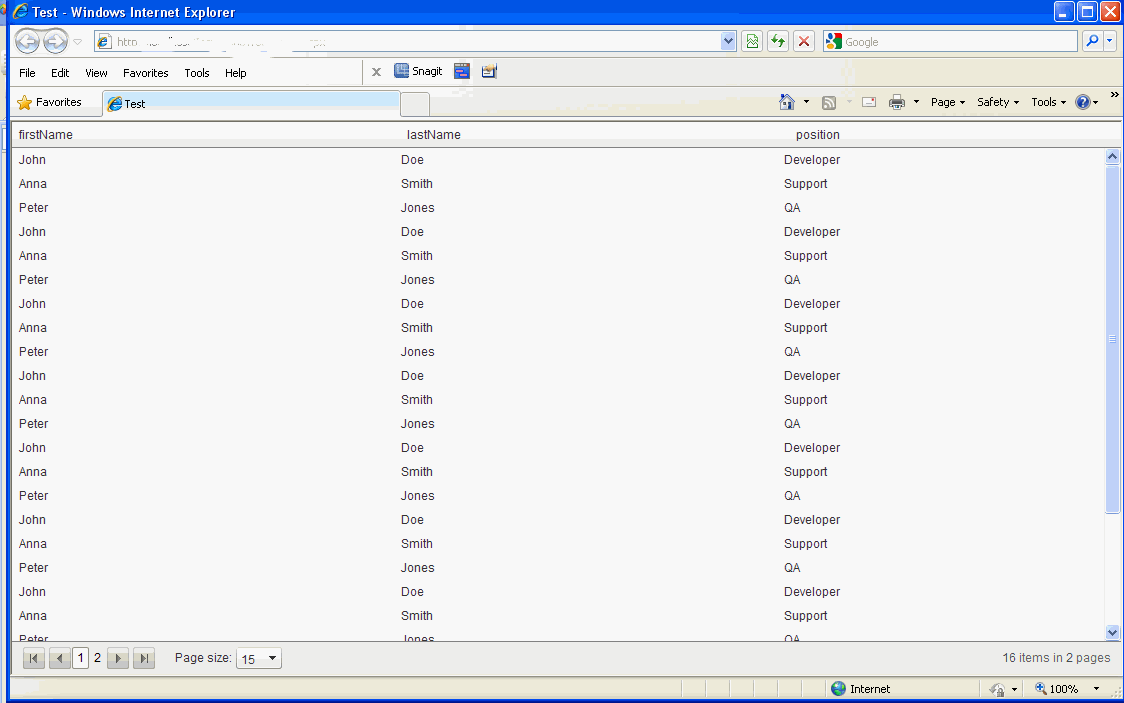Viewport: 1124px width, 703px height.
Task: Expand the Home button dropdown arrow
Action: point(806,102)
